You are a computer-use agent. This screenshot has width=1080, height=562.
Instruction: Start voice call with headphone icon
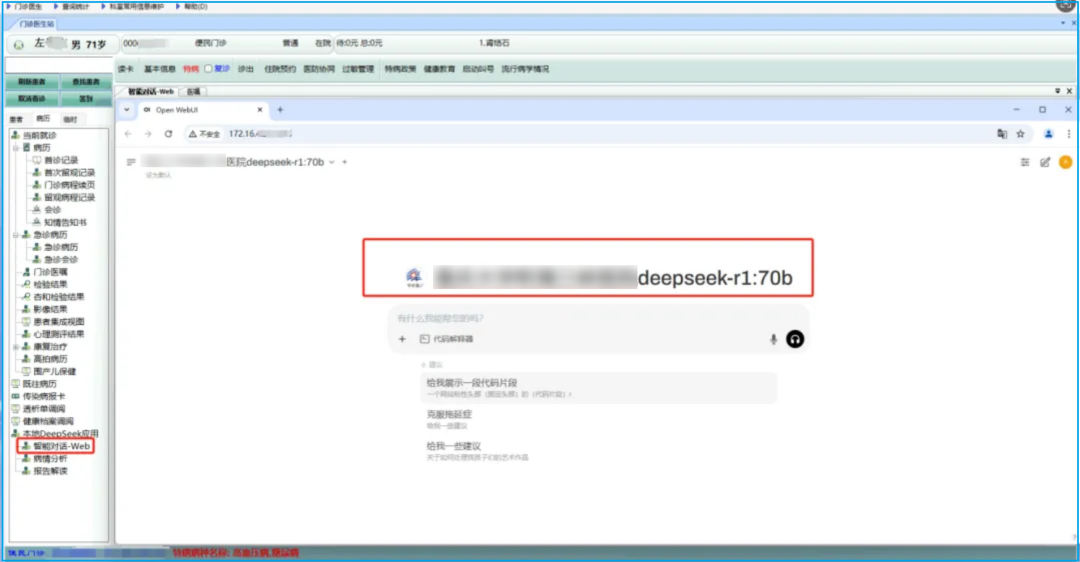click(x=795, y=339)
